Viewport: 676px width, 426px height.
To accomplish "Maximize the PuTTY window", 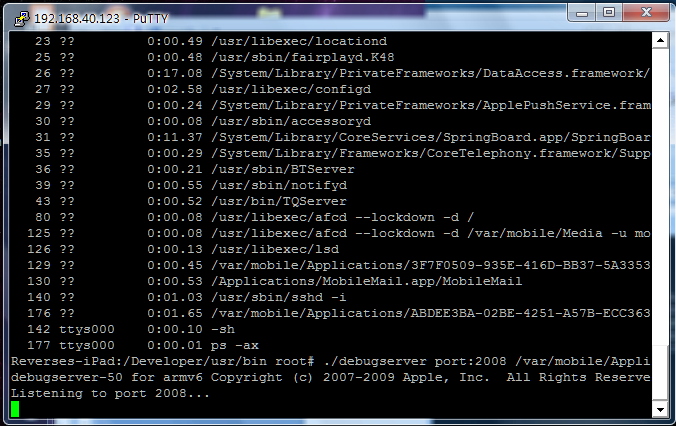I will point(611,13).
